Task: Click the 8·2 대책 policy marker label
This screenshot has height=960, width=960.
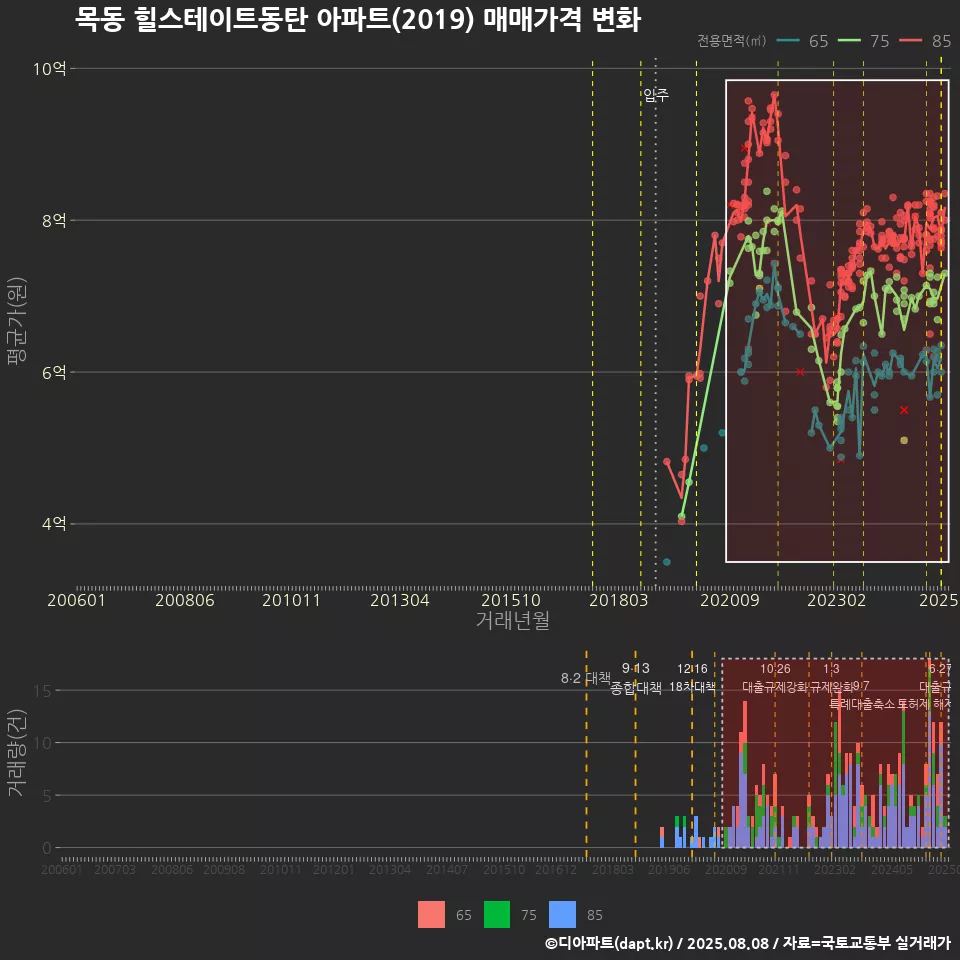Action: pos(586,678)
